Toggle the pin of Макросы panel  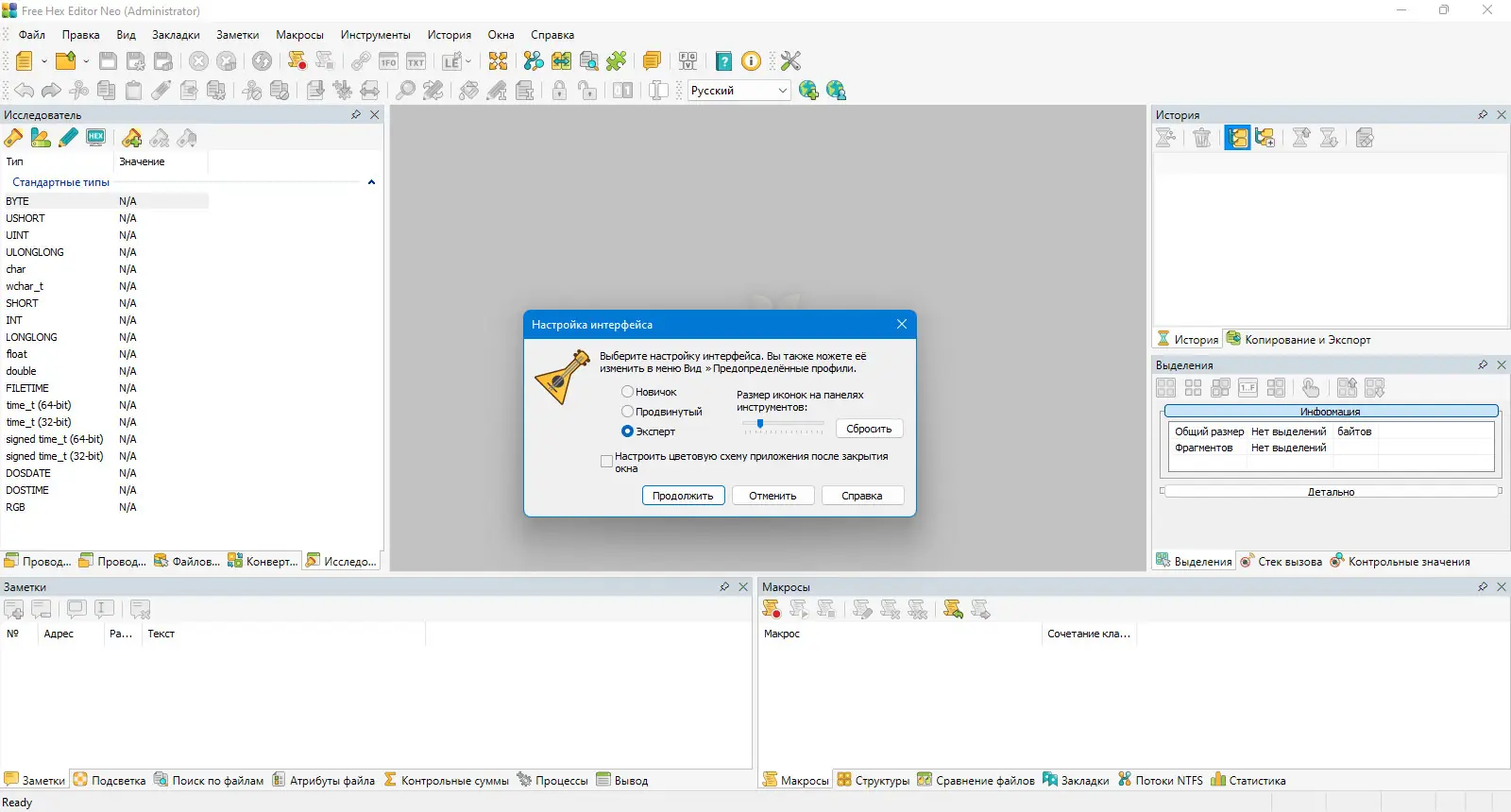click(1483, 586)
